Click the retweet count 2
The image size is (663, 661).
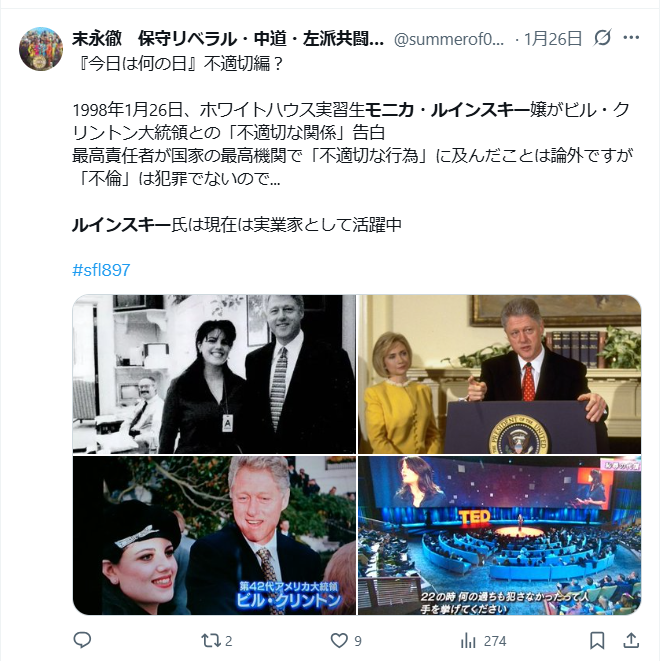(228, 641)
